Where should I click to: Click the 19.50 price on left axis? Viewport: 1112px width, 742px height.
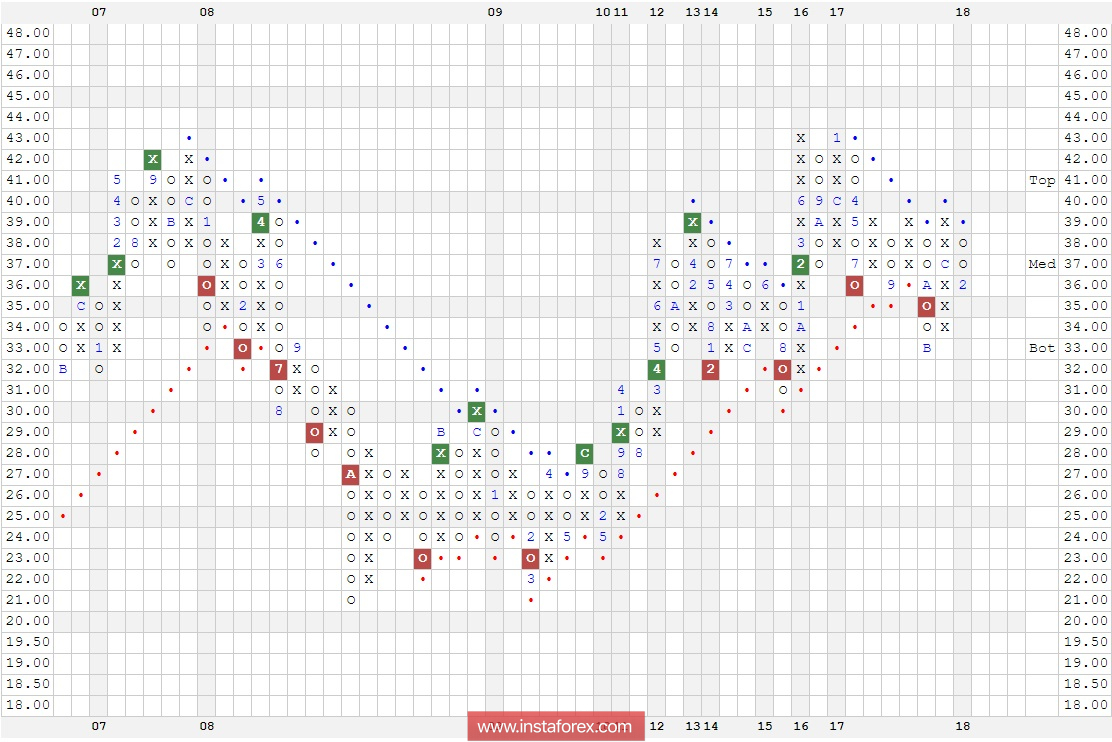tap(28, 642)
